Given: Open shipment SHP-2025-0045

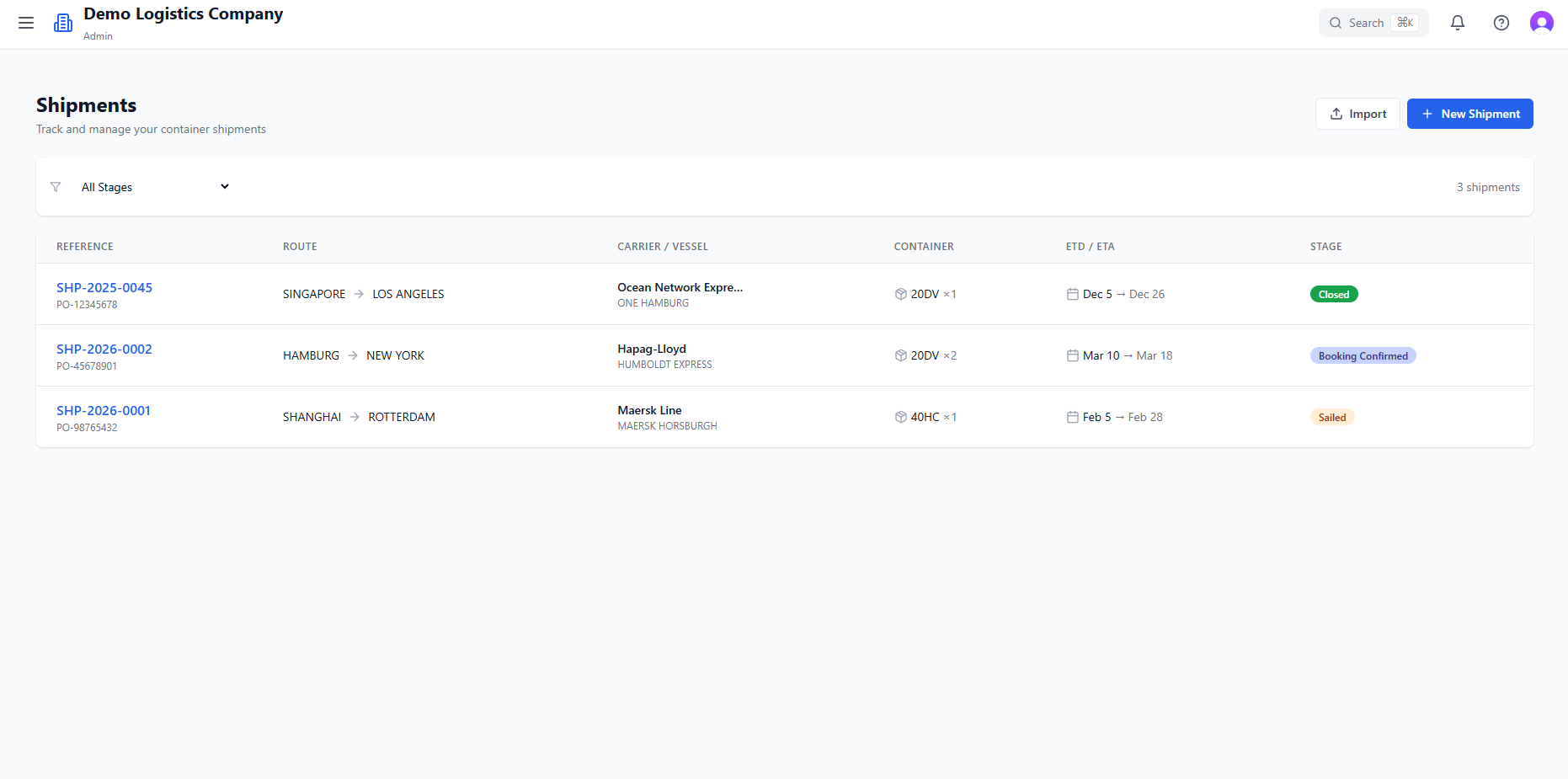Looking at the screenshot, I should point(104,287).
